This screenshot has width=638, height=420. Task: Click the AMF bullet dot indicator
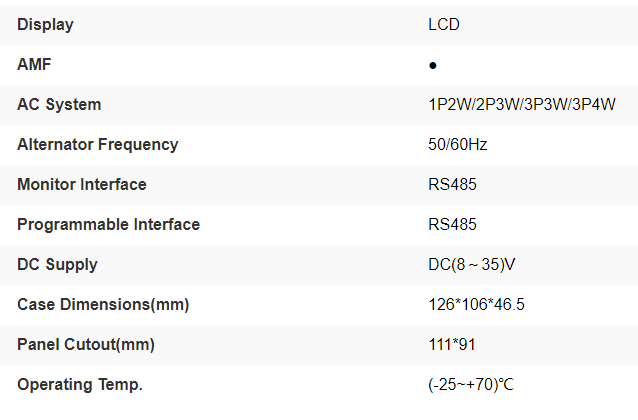click(x=432, y=65)
